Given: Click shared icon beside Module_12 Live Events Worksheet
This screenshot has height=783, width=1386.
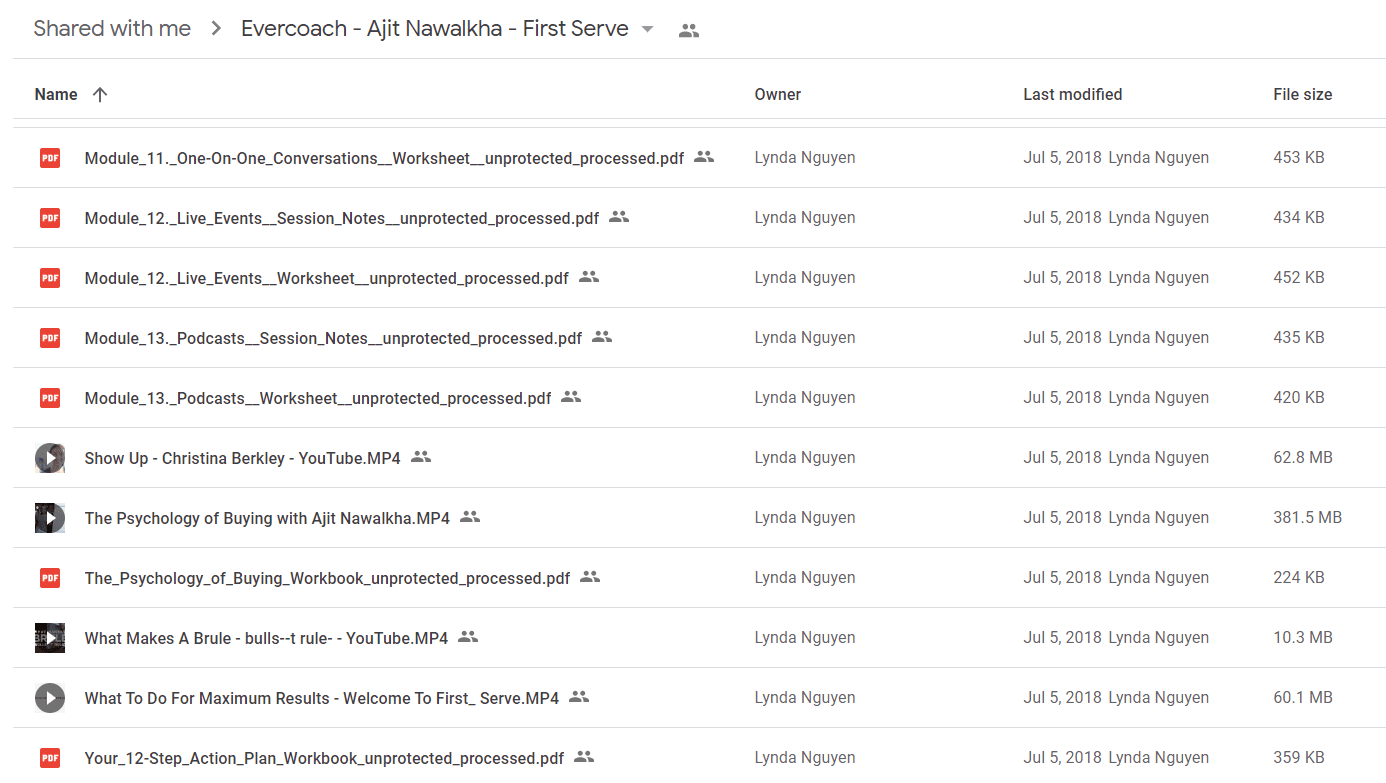Looking at the screenshot, I should tap(589, 277).
